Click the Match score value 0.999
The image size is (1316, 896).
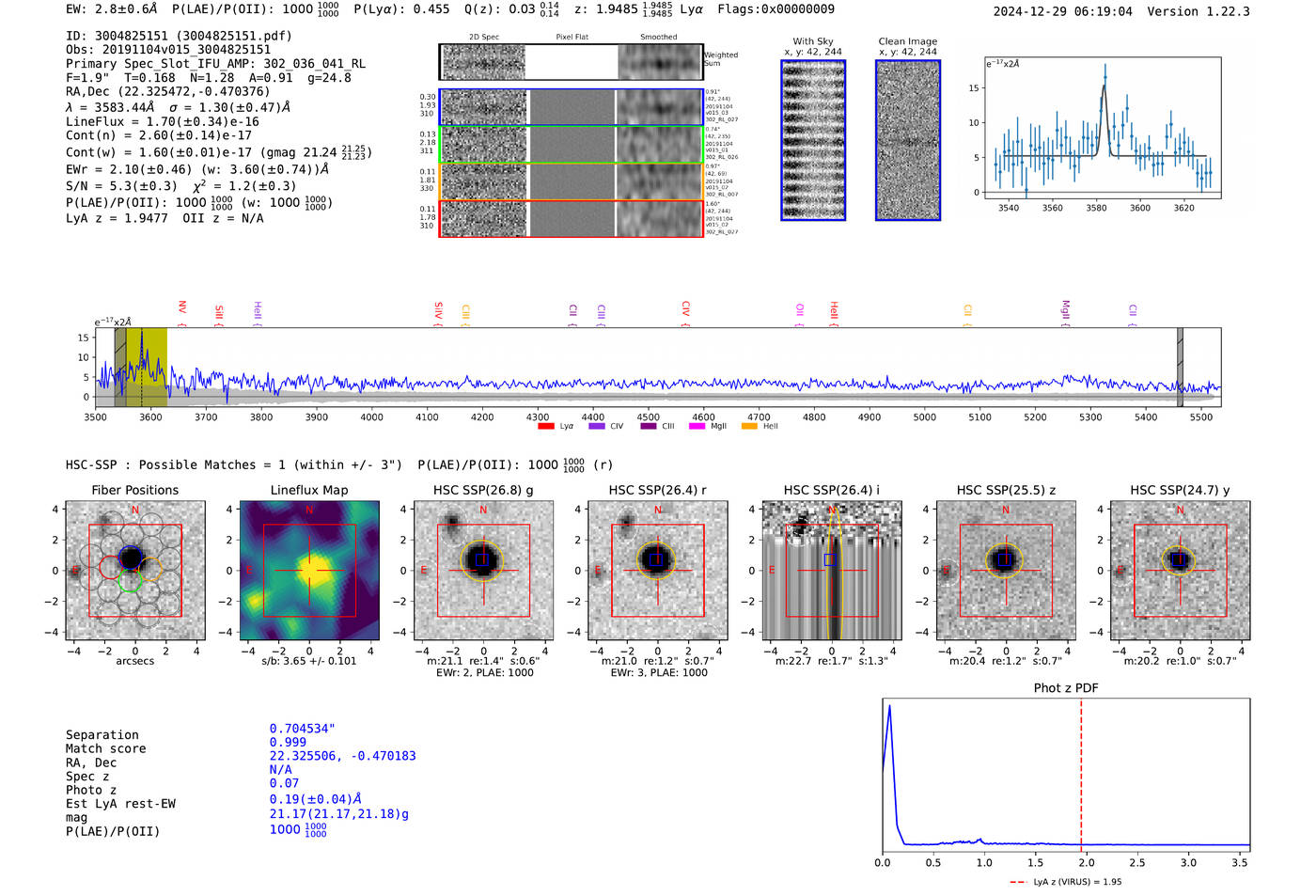[288, 742]
